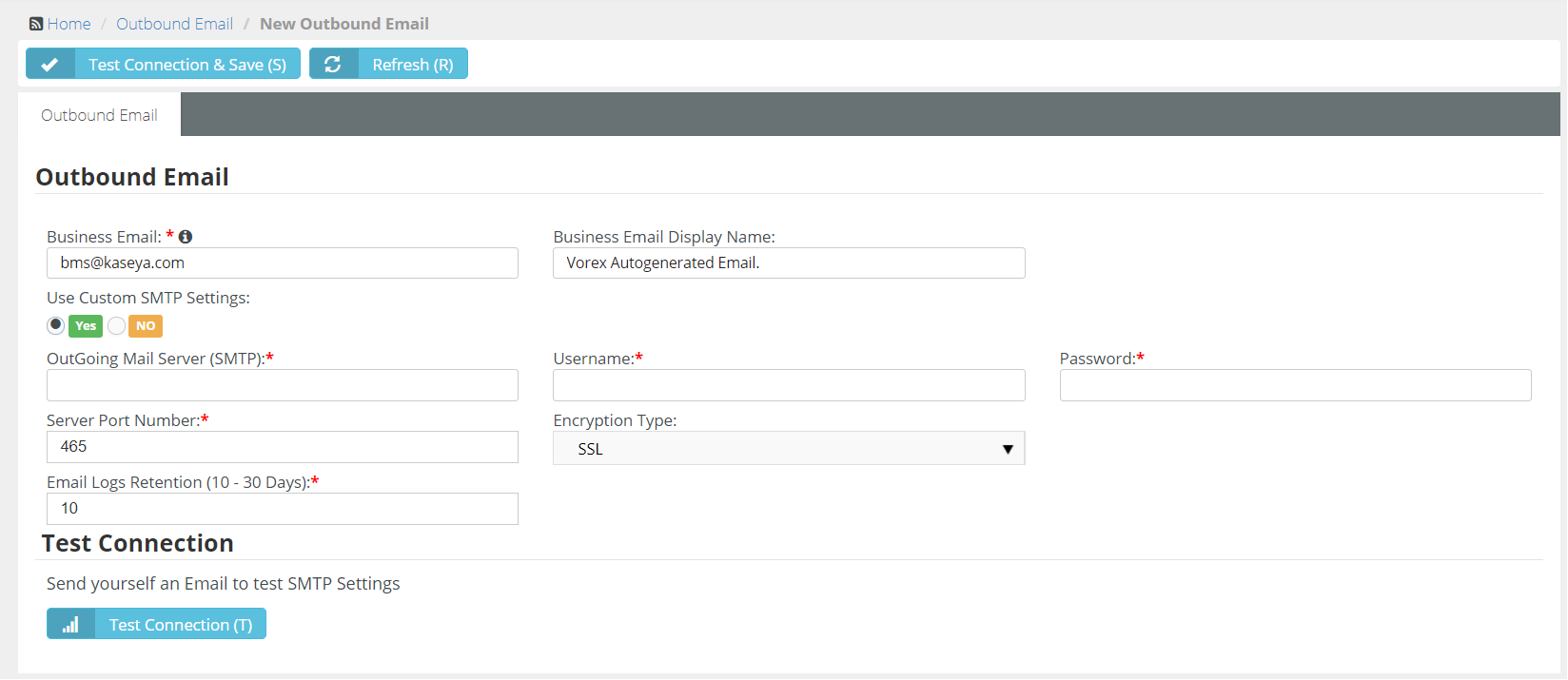The height and width of the screenshot is (680, 1568).
Task: Select the No radio button for custom SMTP
Action: coord(116,325)
